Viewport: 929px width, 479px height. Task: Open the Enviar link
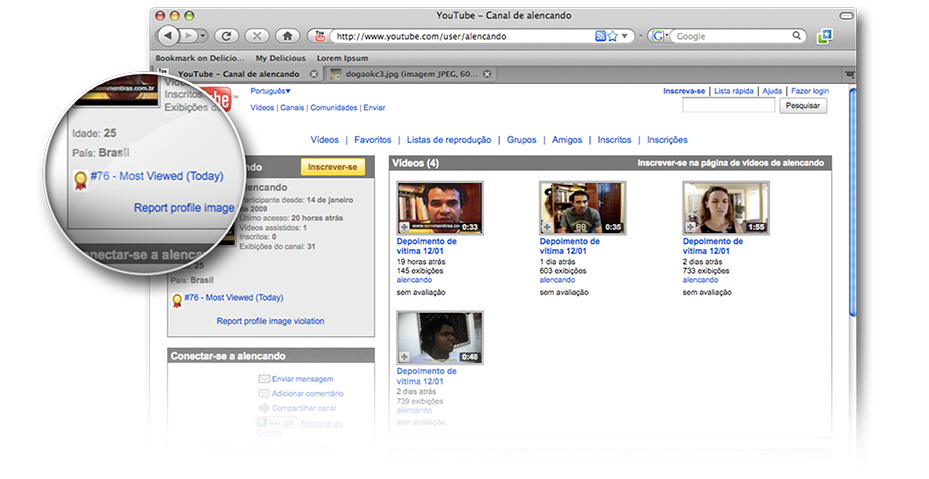[x=374, y=108]
